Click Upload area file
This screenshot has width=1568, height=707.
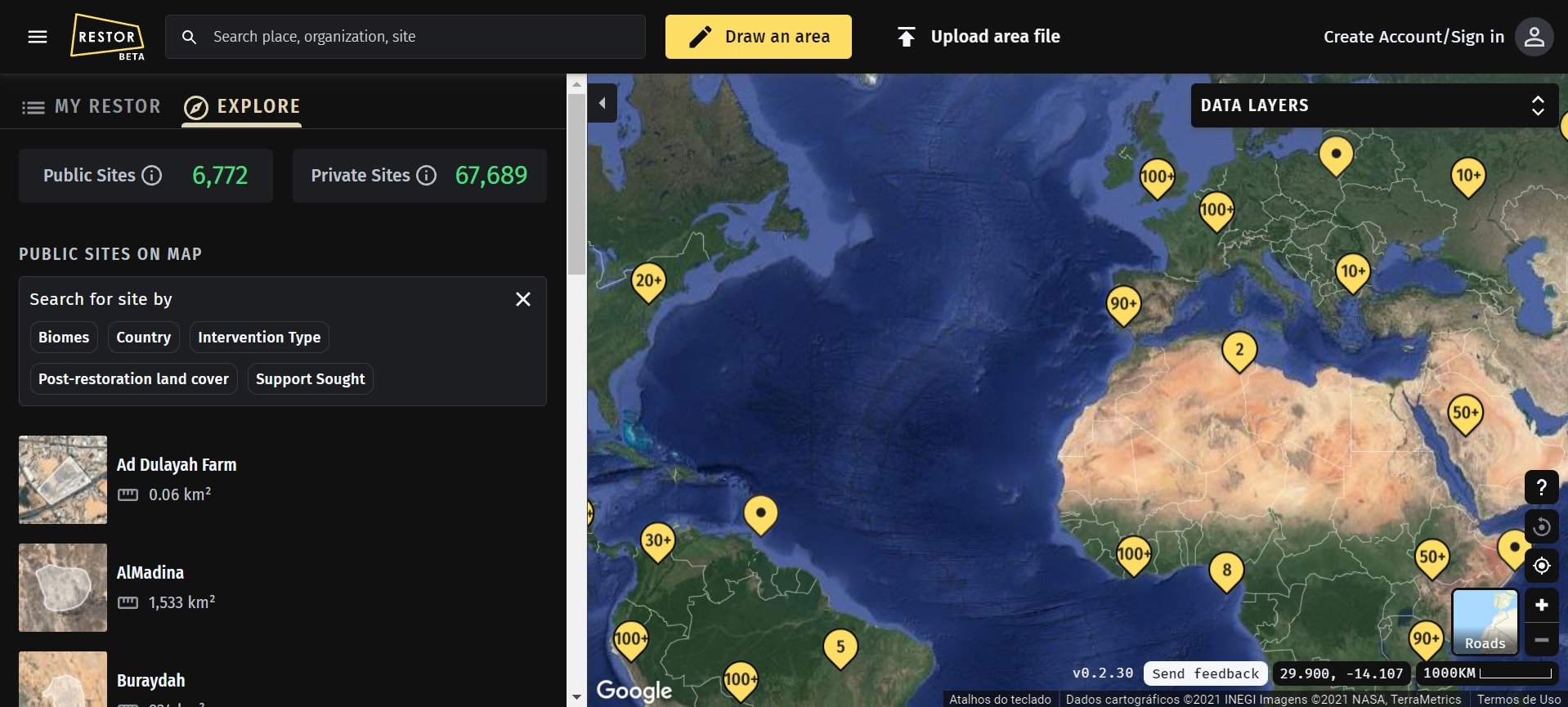tap(979, 37)
